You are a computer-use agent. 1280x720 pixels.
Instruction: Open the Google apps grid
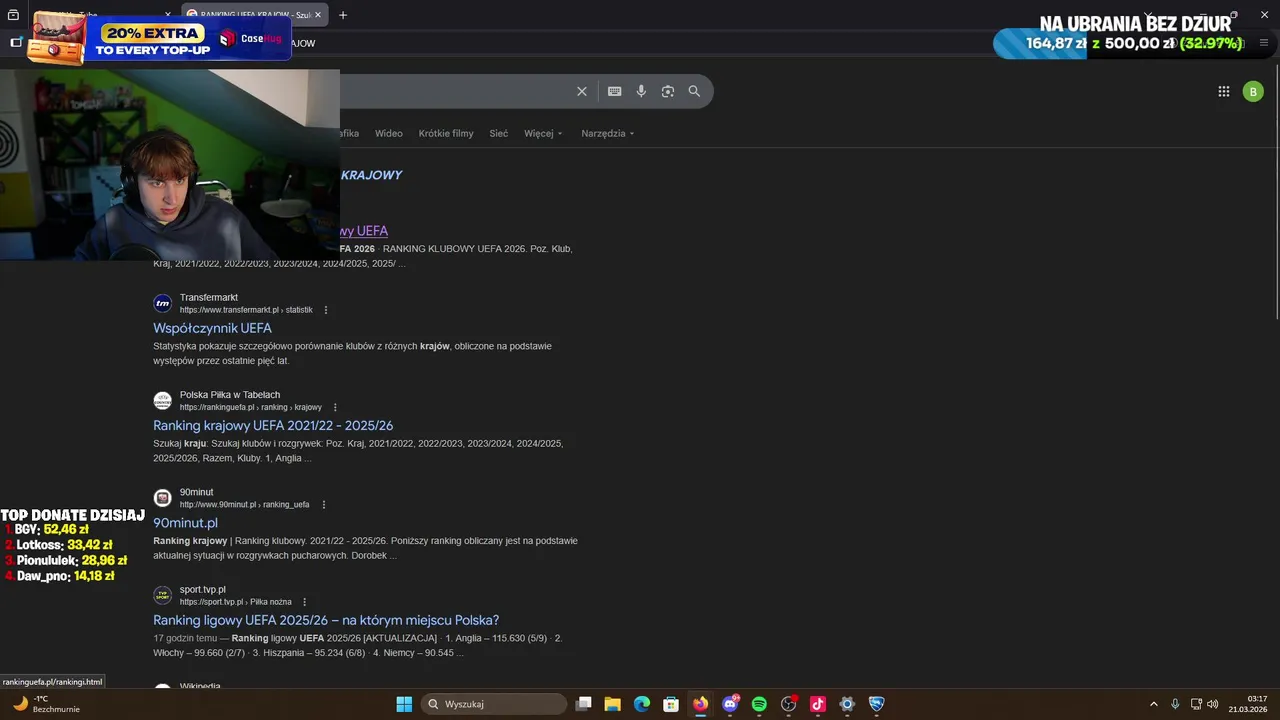(1224, 91)
